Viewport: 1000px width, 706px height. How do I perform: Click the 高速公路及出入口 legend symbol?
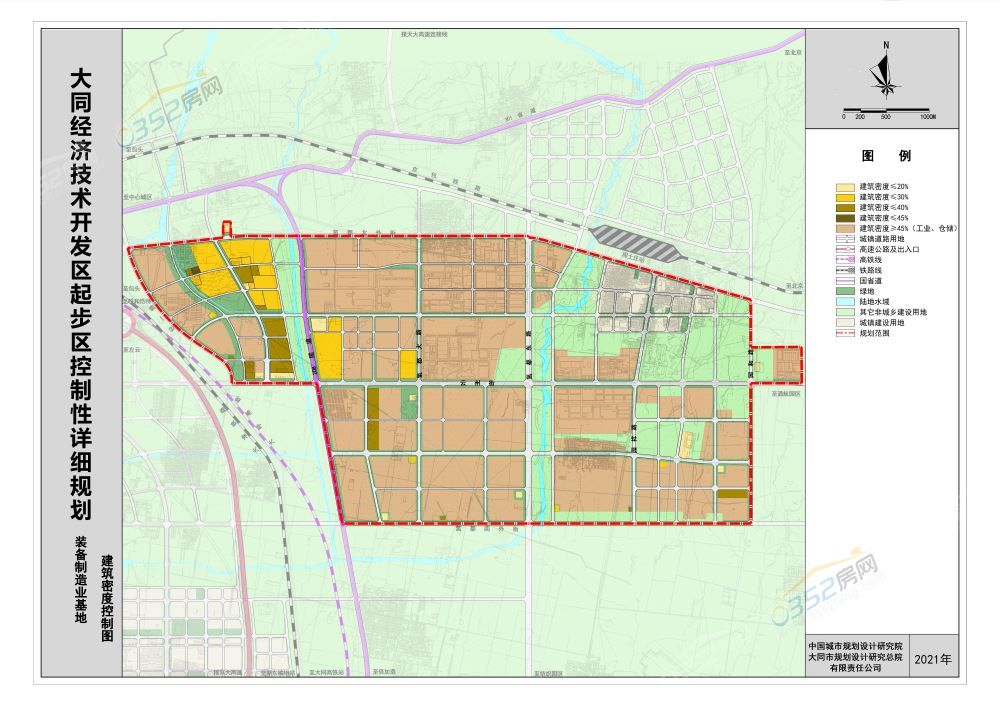coord(845,249)
